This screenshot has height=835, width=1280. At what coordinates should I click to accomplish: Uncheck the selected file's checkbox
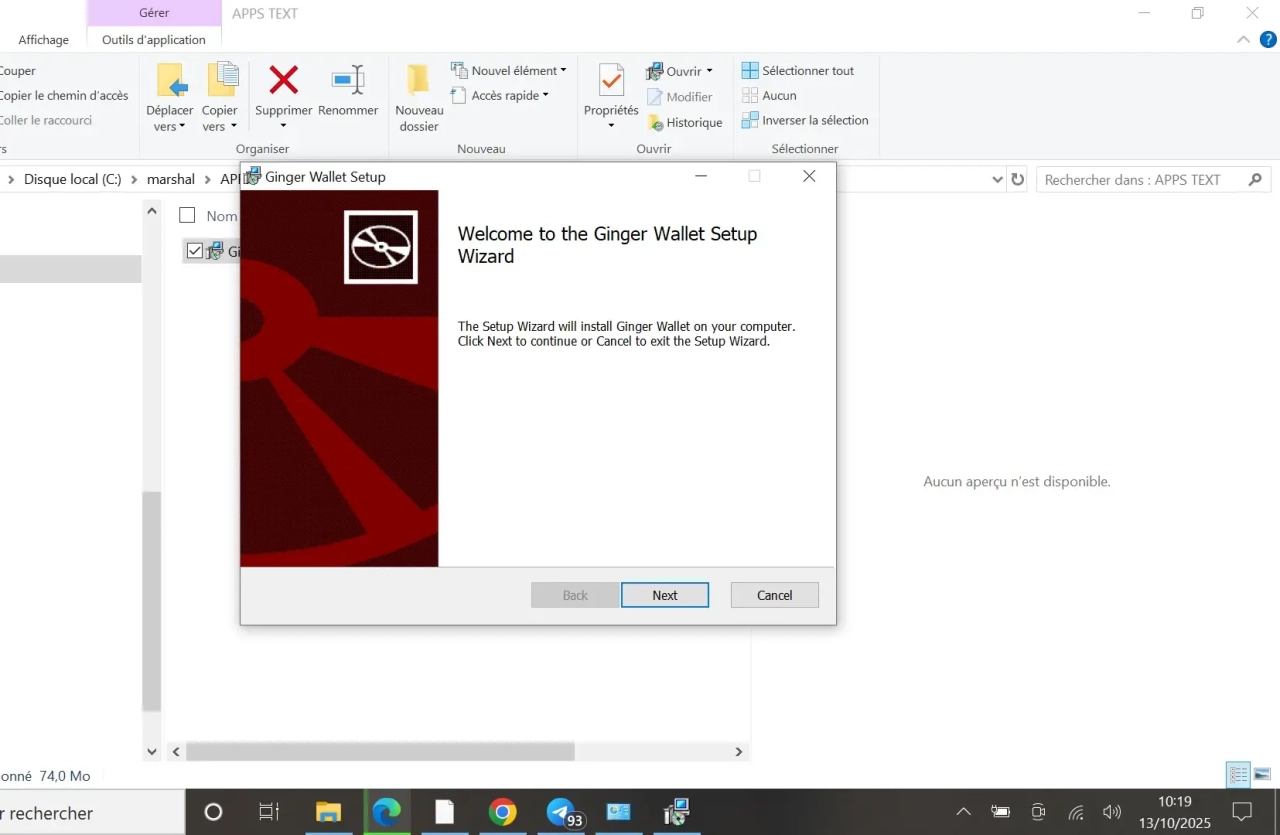click(x=195, y=251)
